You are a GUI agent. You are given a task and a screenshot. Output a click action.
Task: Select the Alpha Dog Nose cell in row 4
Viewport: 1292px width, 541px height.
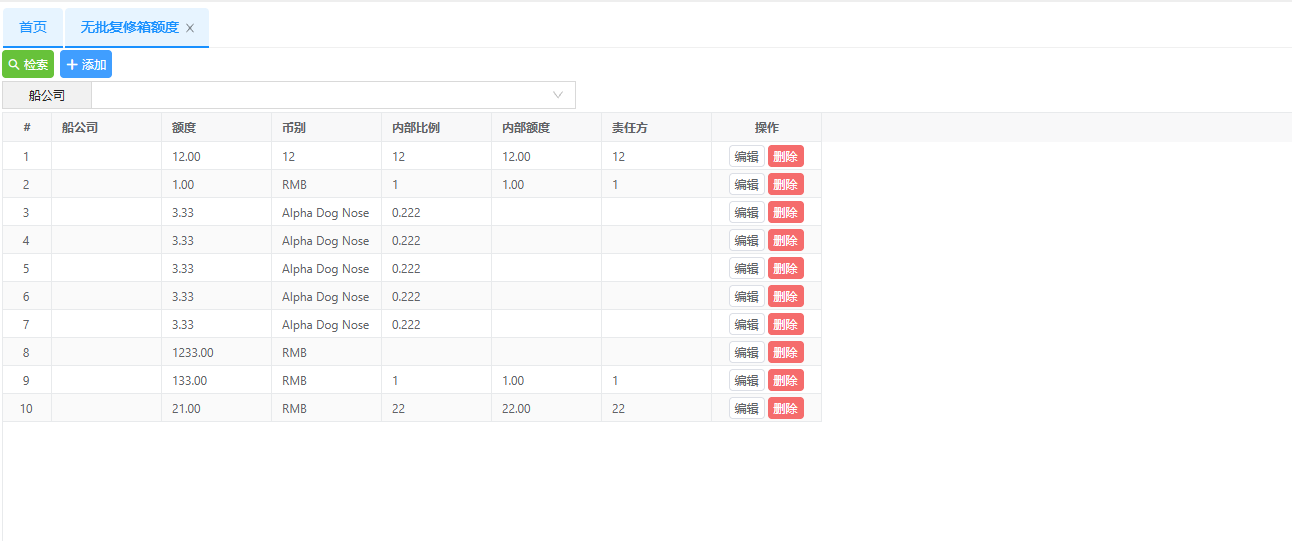325,241
